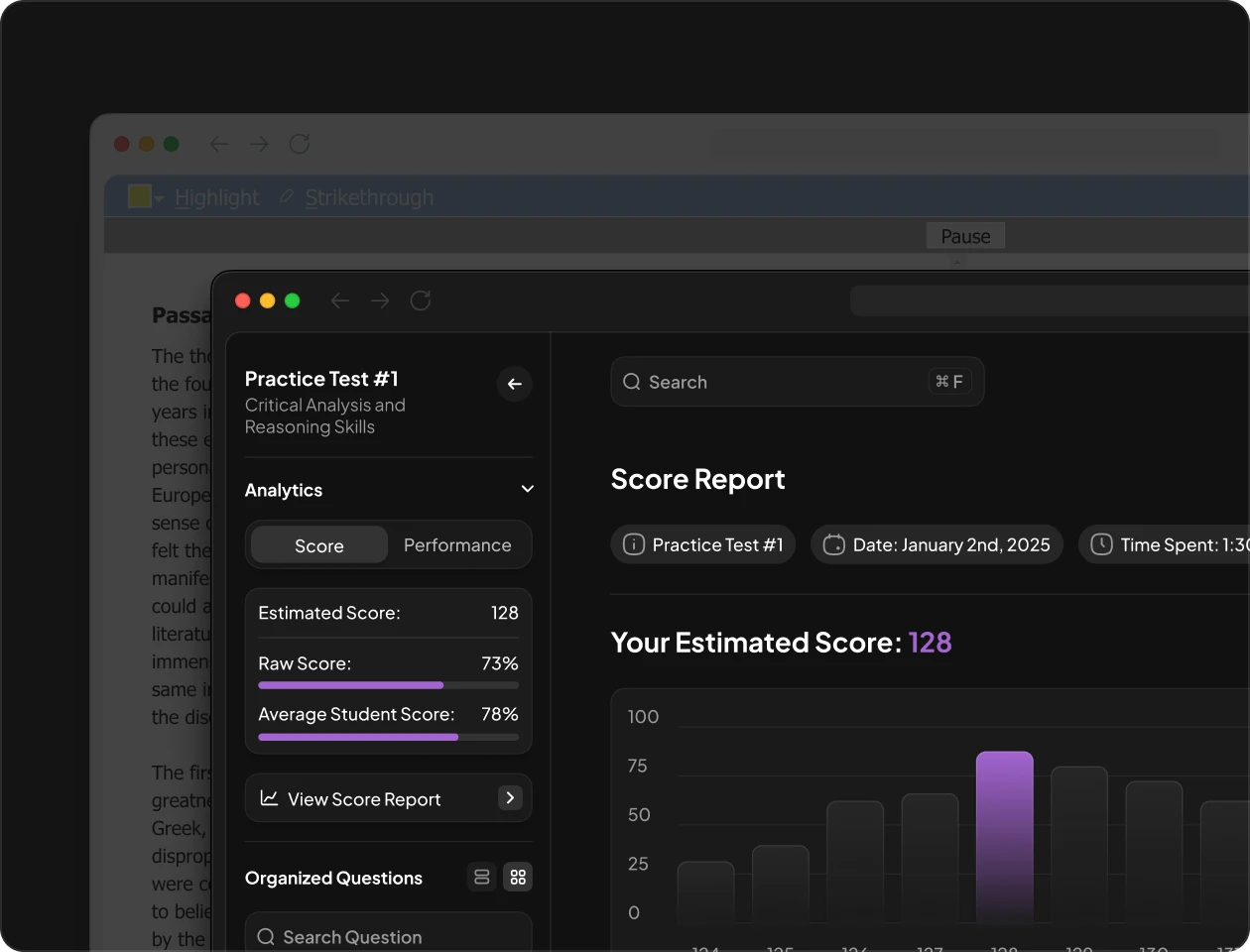The height and width of the screenshot is (952, 1250).
Task: Select the Score segment in Analytics
Action: tap(318, 545)
